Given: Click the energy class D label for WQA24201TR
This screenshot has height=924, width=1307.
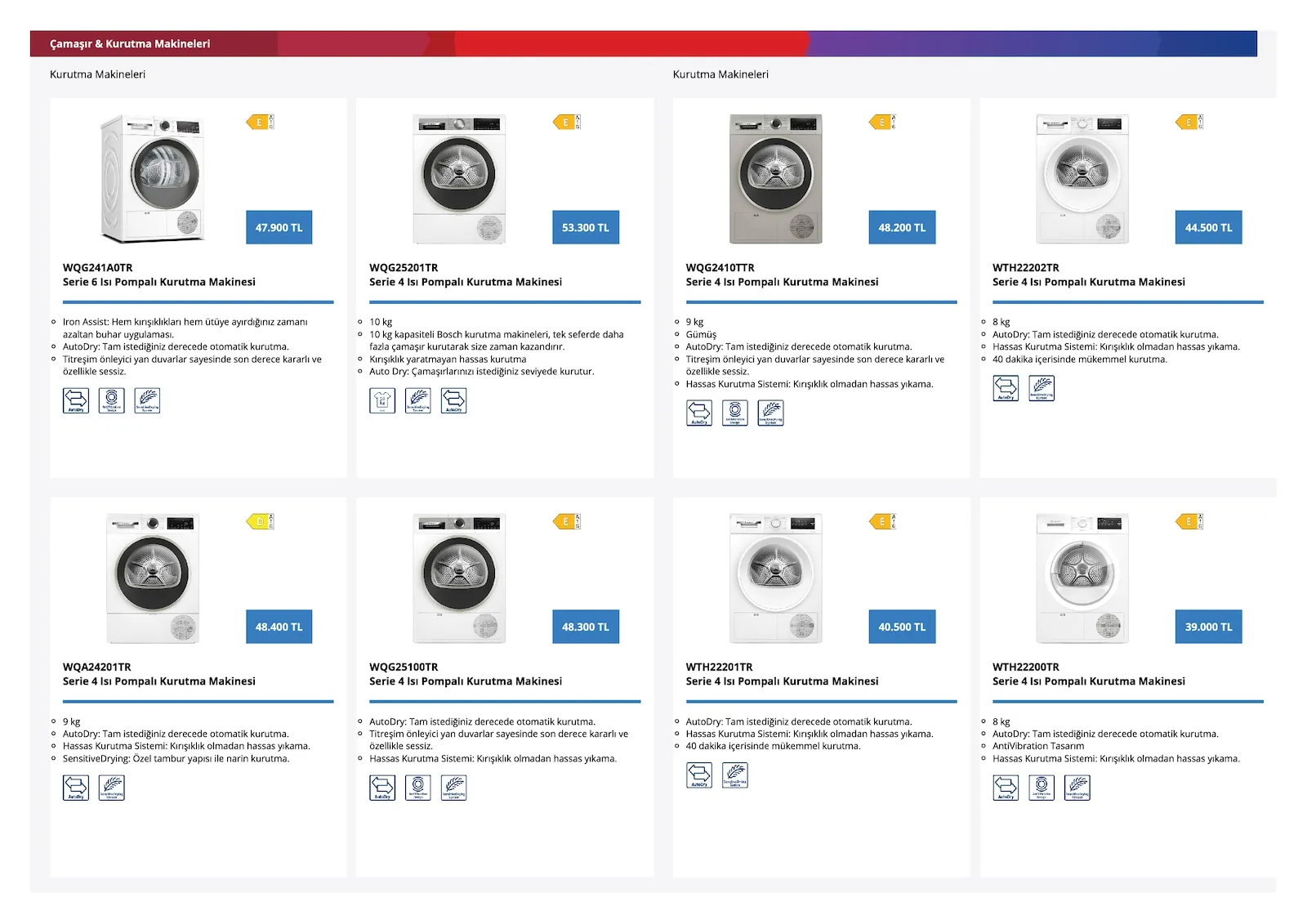Looking at the screenshot, I should 260,521.
